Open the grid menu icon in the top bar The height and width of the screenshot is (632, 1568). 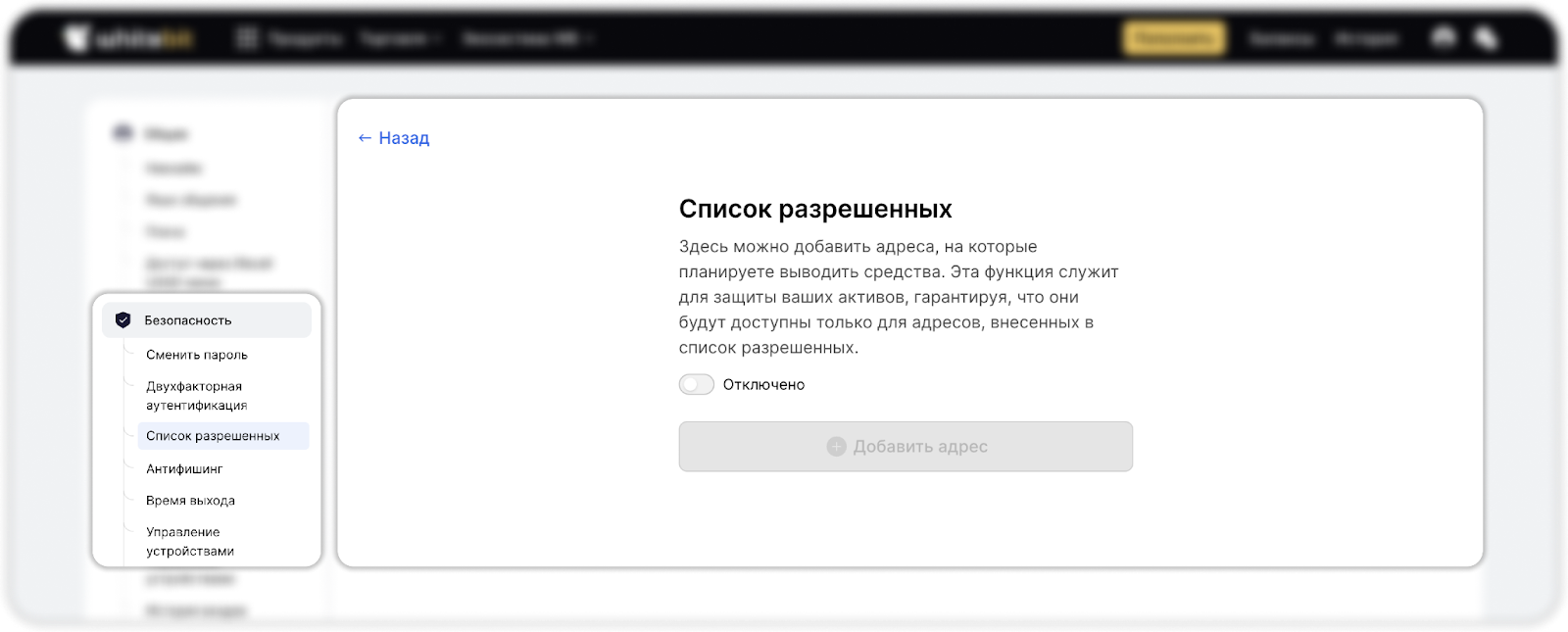pos(247,39)
